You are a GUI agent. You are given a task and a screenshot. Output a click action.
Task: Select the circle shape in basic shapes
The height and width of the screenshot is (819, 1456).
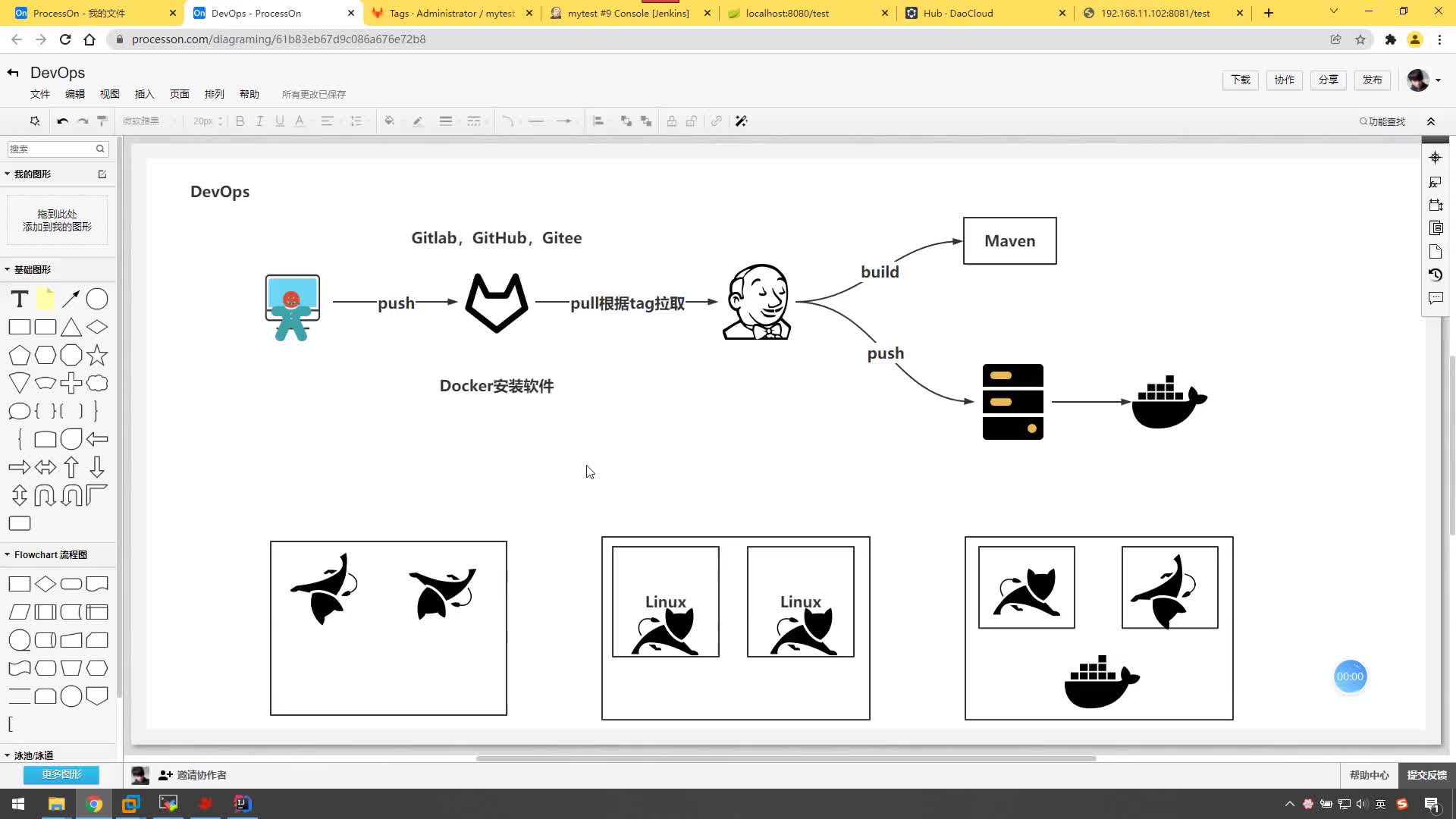(97, 300)
